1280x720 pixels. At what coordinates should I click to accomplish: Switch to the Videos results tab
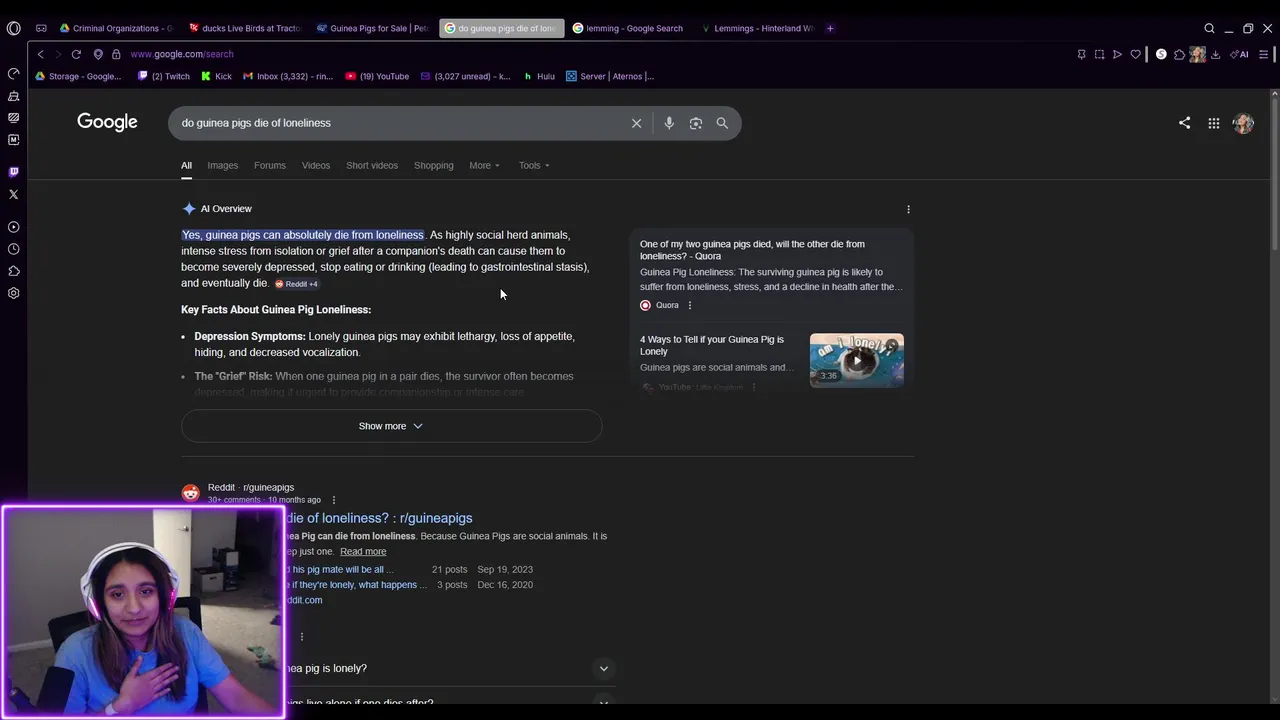316,165
